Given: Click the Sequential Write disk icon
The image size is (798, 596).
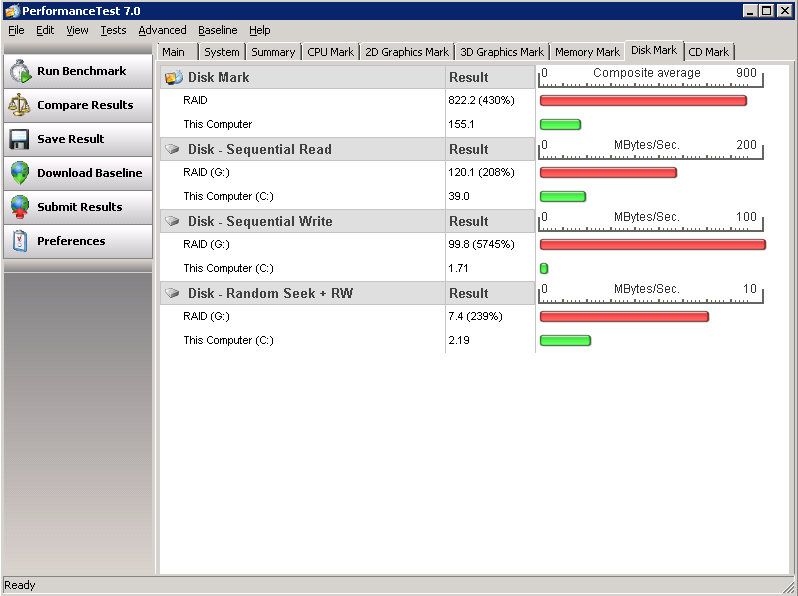Looking at the screenshot, I should pyautogui.click(x=173, y=221).
